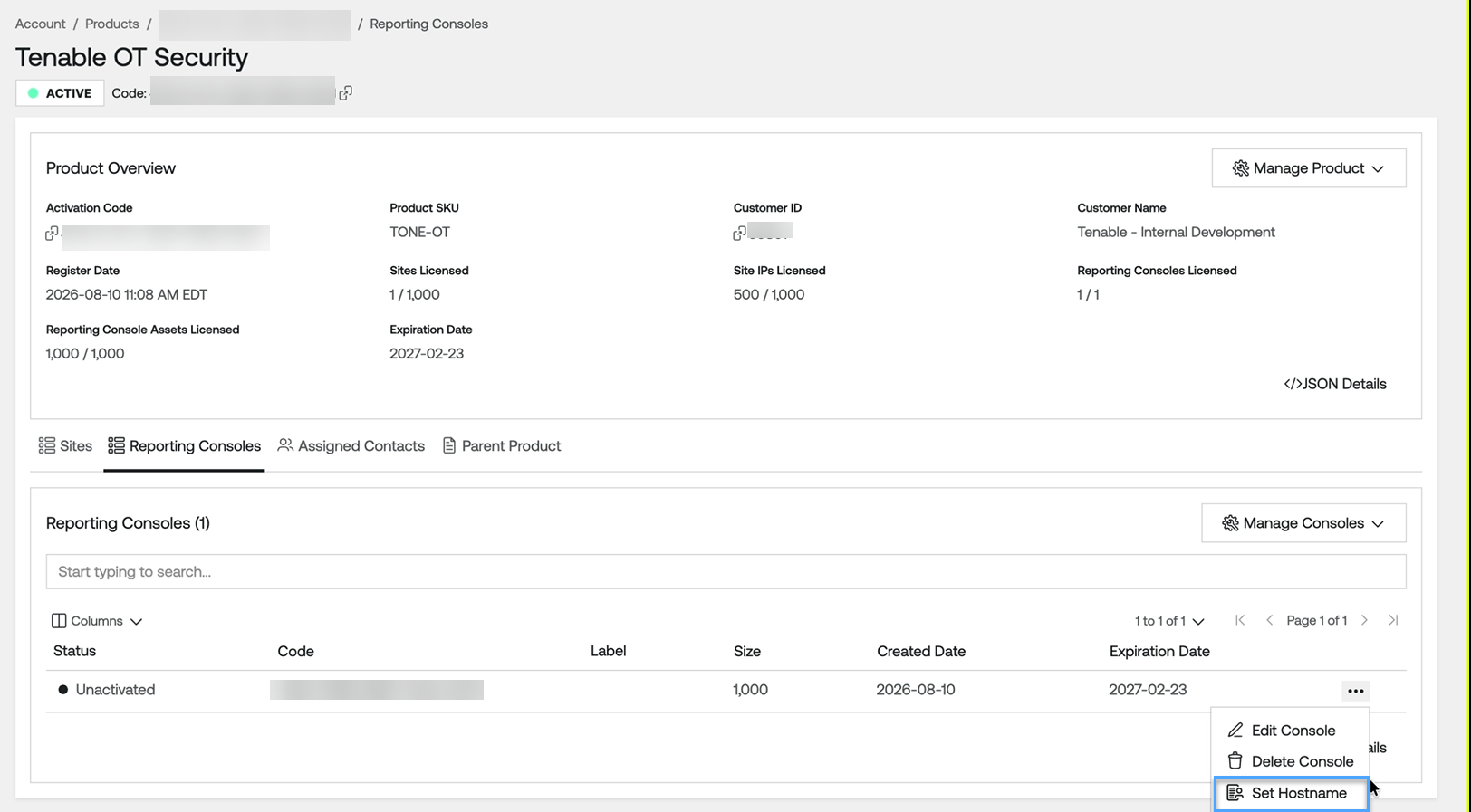The height and width of the screenshot is (812, 1471).
Task: Open the 1 to 1 of 1 page size dropdown
Action: pyautogui.click(x=1169, y=621)
